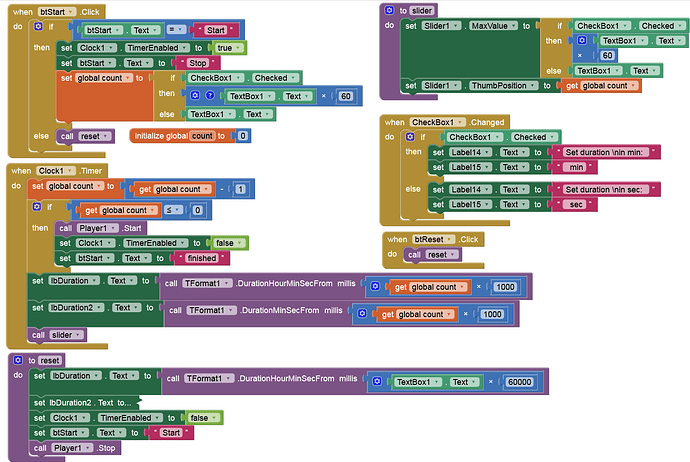Click the gear on the 60000 multiplication block
The height and width of the screenshot is (462, 690).
[376, 382]
